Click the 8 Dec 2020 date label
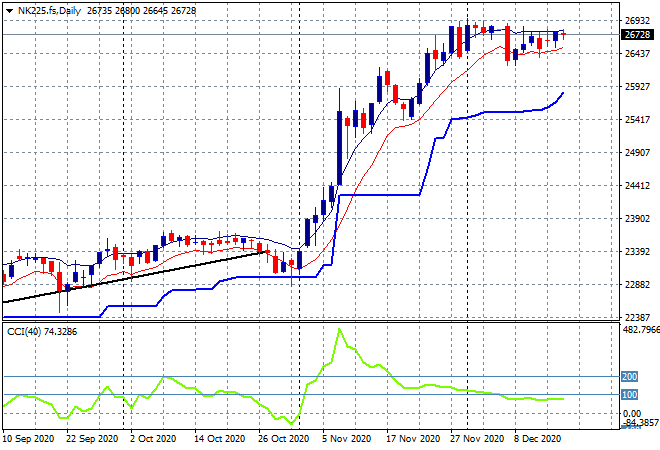 (x=537, y=439)
